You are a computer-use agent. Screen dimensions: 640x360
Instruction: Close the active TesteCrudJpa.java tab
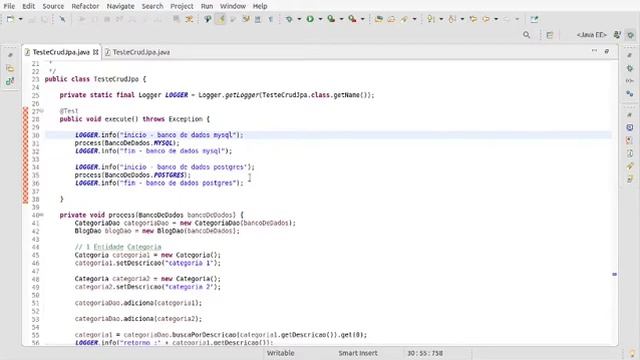[x=96, y=52]
